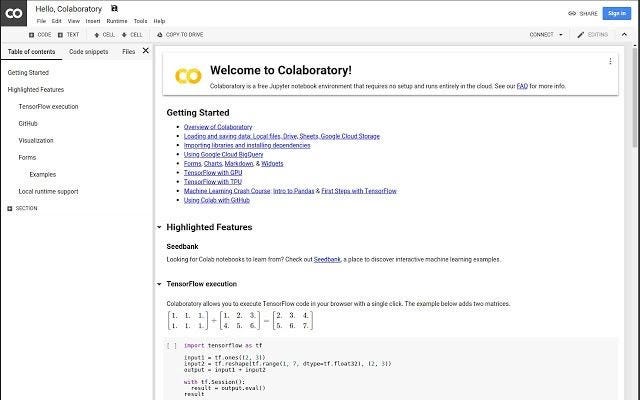
Task: Click the SHARE link icon
Action: [x=572, y=13]
